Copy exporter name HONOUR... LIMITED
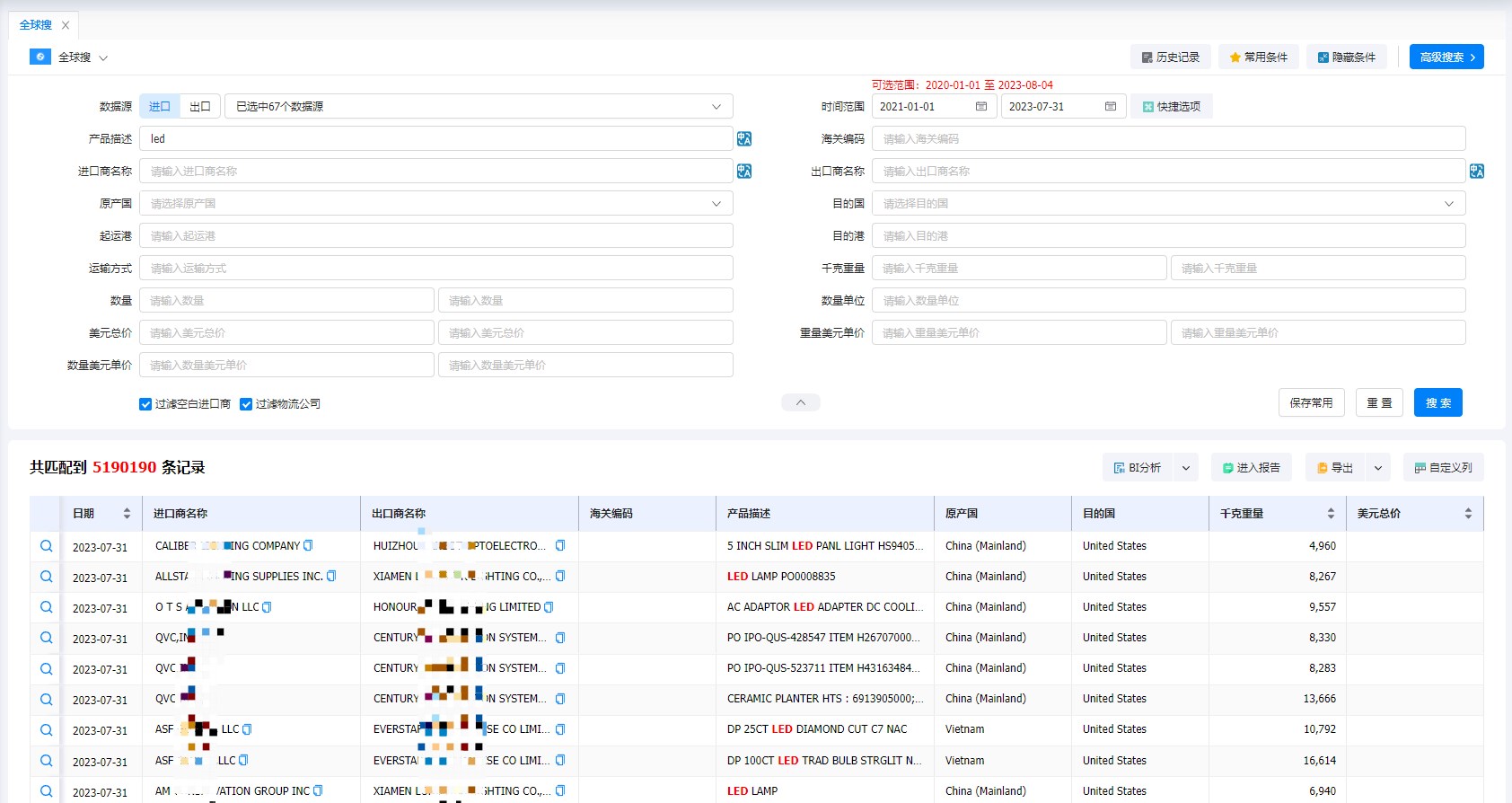Image resolution: width=1512 pixels, height=803 pixels. 549,607
